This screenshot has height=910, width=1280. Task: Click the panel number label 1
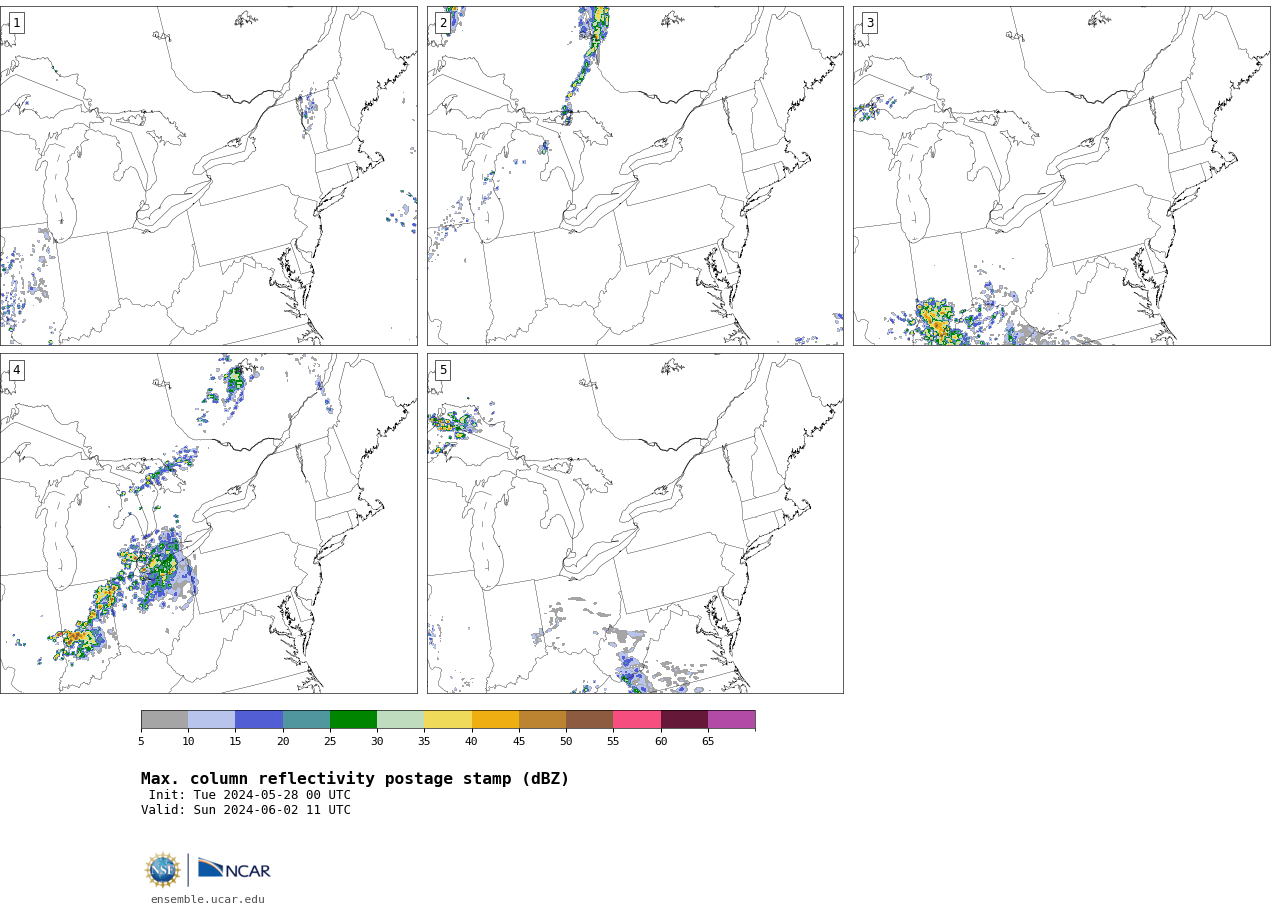(16, 23)
